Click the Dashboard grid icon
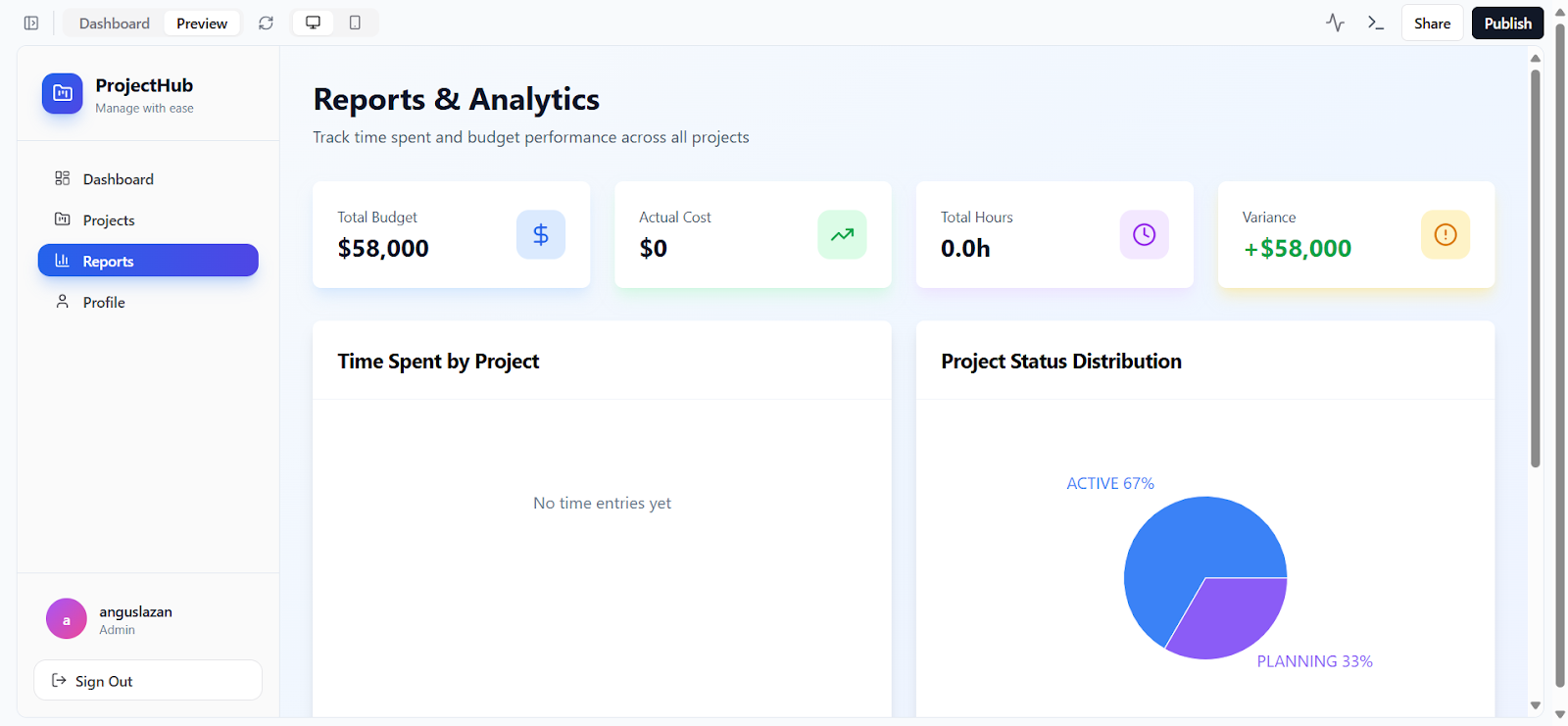 click(63, 178)
